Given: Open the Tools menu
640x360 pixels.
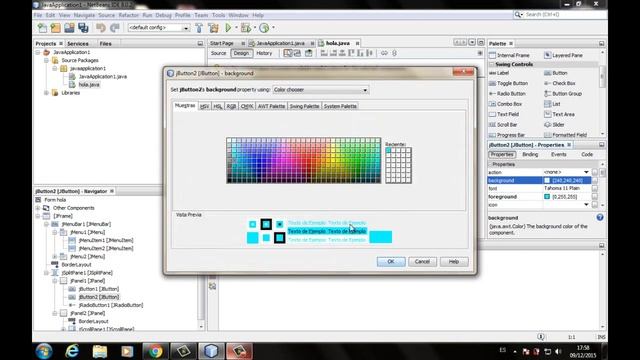Looking at the screenshot, I should pos(218,15).
